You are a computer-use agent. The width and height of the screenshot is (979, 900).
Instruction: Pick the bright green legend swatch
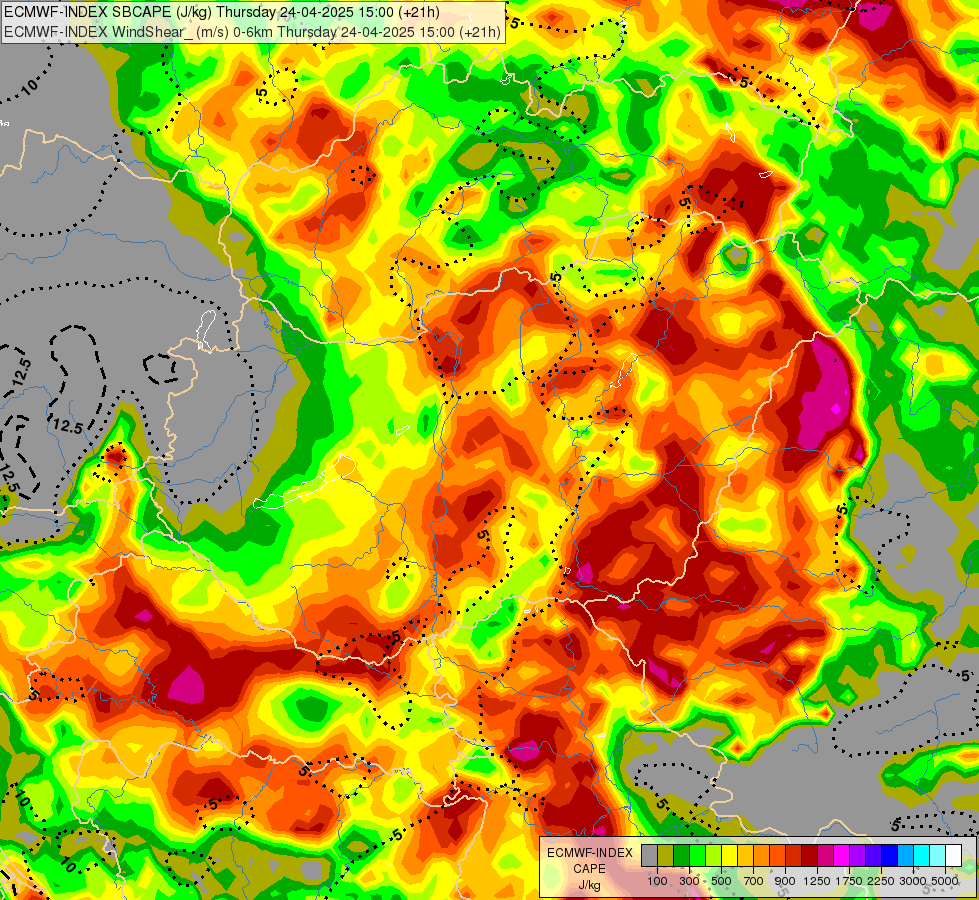click(x=697, y=855)
